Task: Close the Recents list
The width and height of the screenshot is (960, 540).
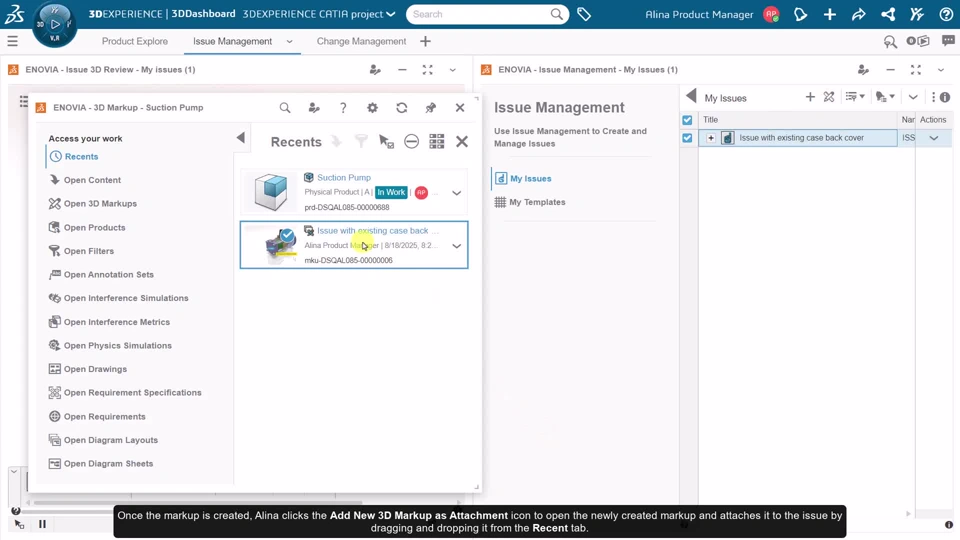Action: (x=462, y=141)
